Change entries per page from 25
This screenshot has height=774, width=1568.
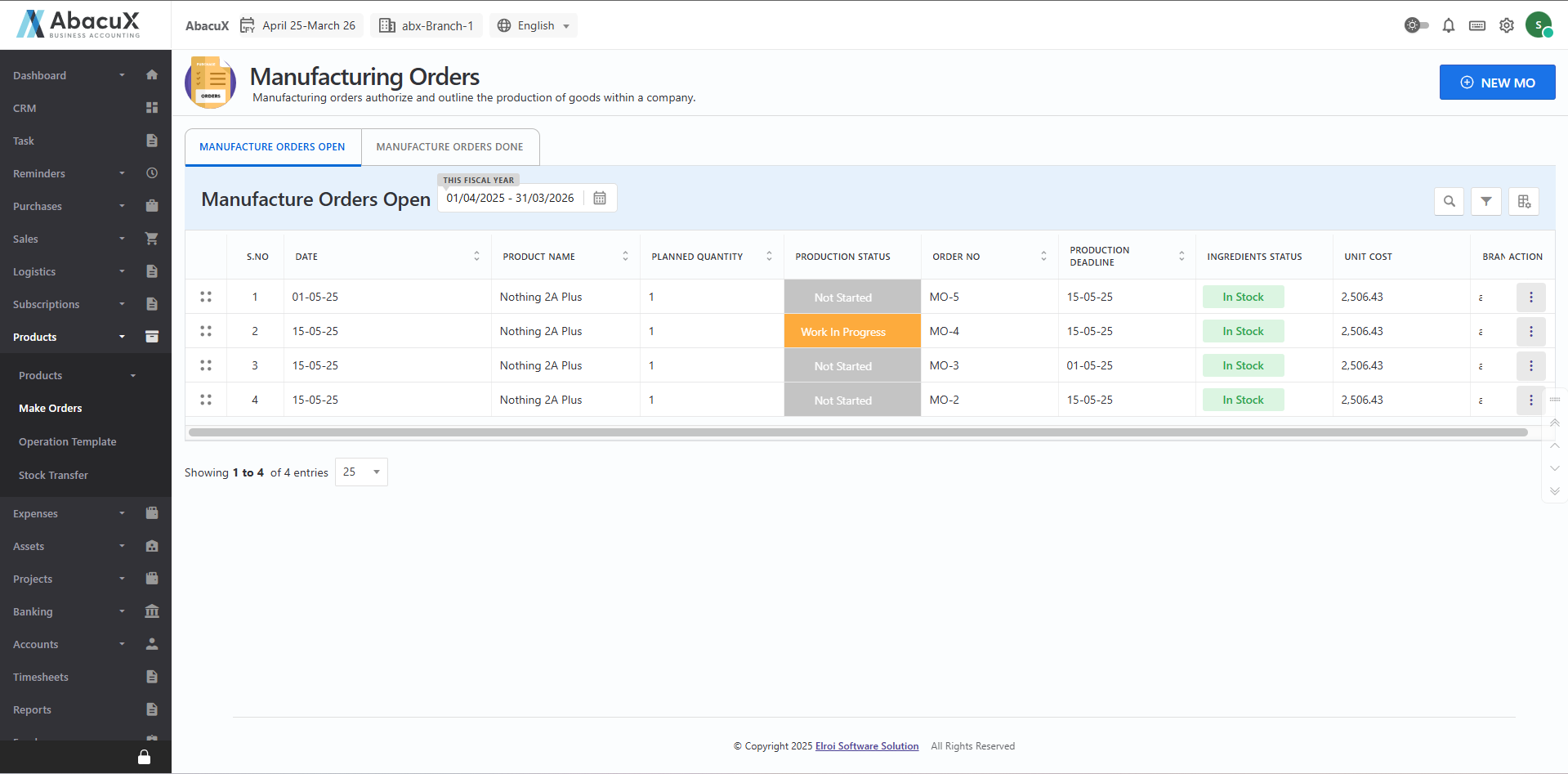pyautogui.click(x=361, y=472)
